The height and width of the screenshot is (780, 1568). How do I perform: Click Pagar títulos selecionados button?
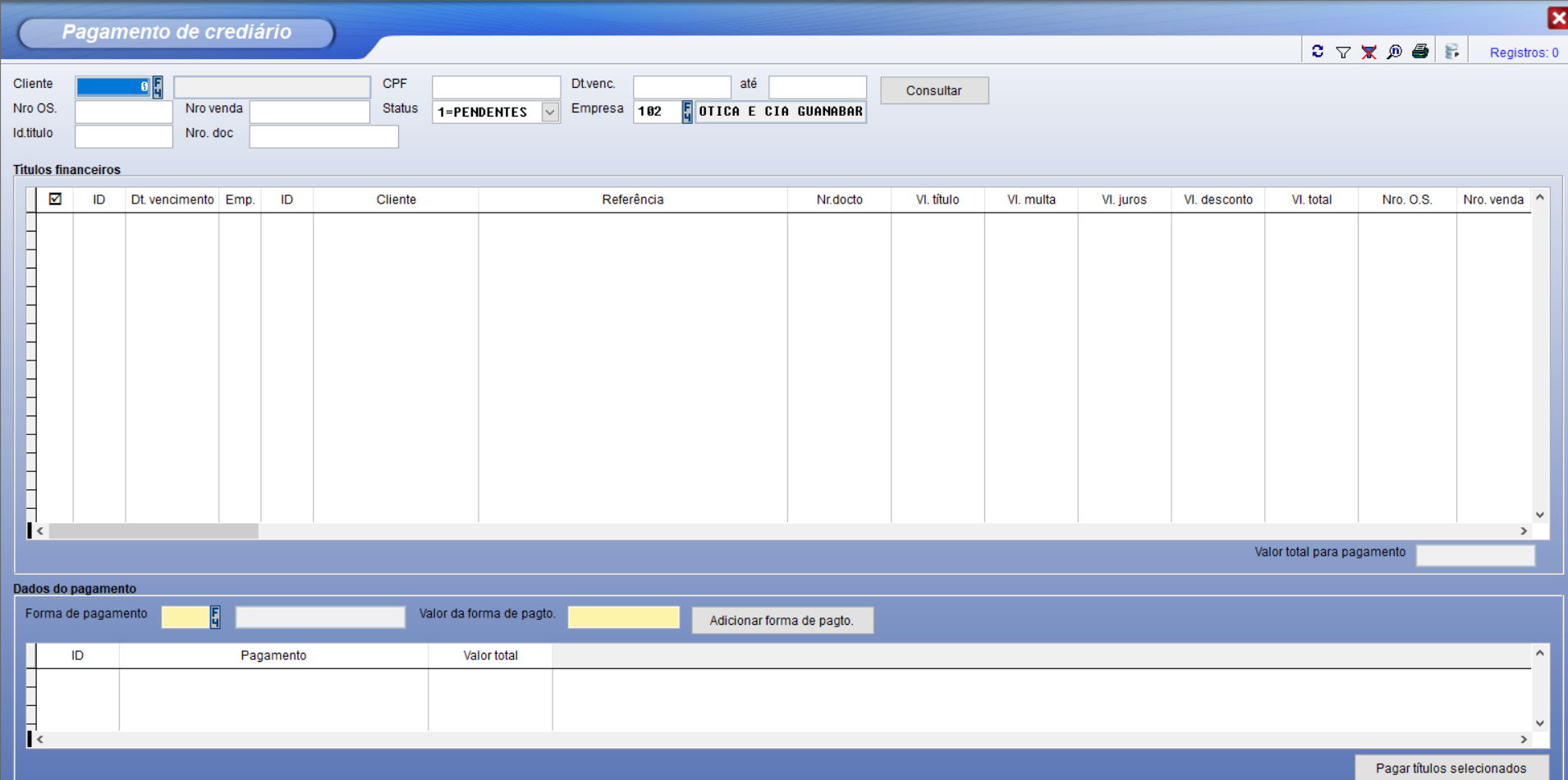point(1451,768)
